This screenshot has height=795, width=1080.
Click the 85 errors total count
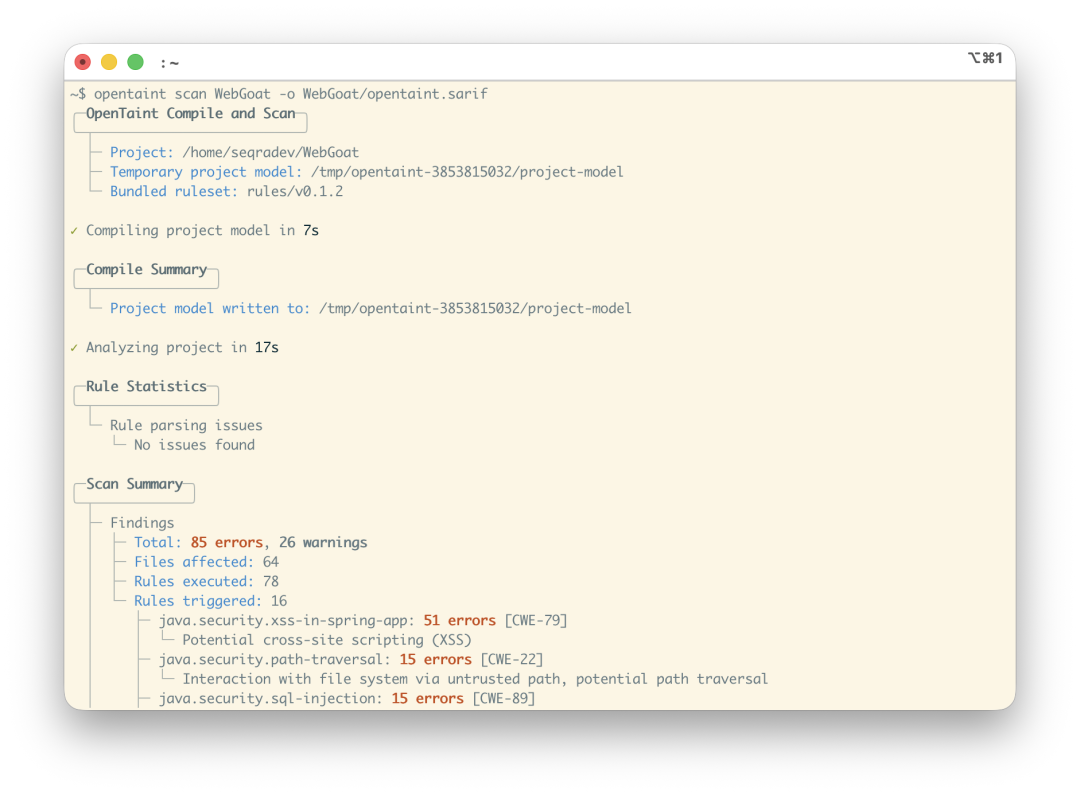click(x=227, y=543)
